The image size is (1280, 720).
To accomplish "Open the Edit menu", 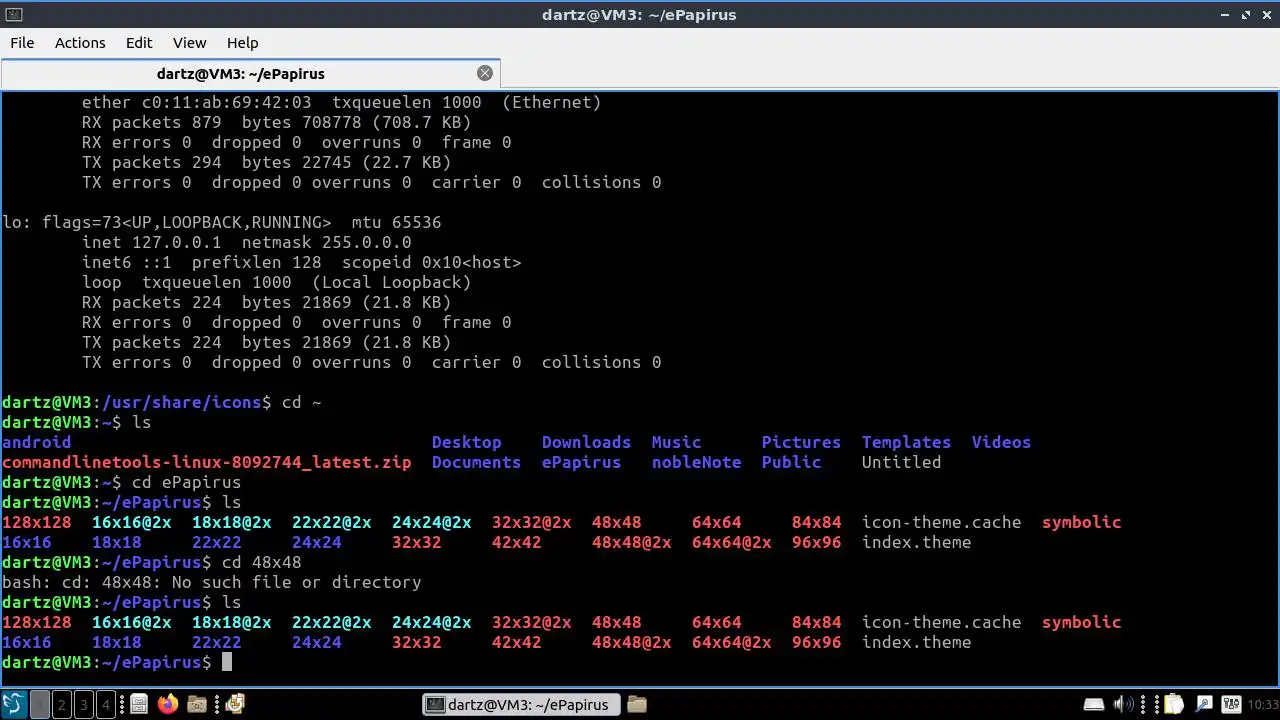I will tap(139, 43).
